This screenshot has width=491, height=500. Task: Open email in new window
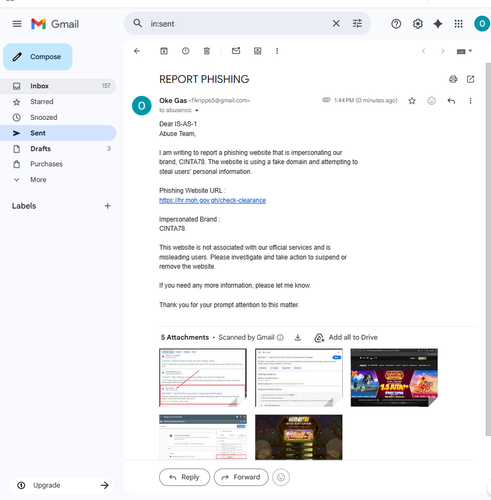[x=470, y=79]
